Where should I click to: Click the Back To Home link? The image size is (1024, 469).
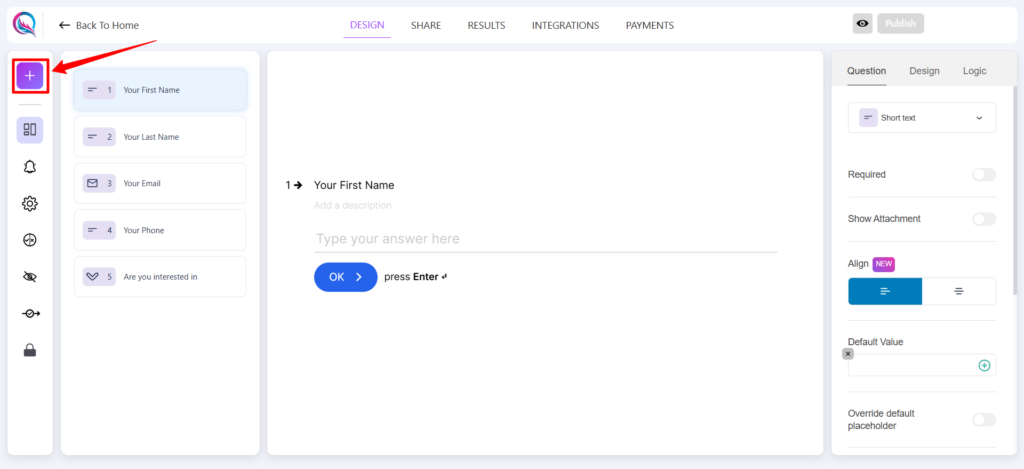(x=99, y=25)
